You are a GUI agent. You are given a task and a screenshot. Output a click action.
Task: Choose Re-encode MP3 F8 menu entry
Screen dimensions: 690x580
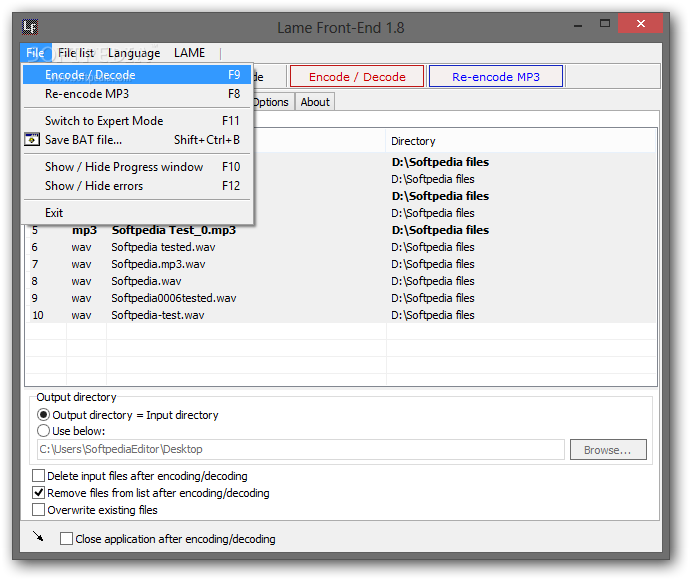pyautogui.click(x=137, y=94)
